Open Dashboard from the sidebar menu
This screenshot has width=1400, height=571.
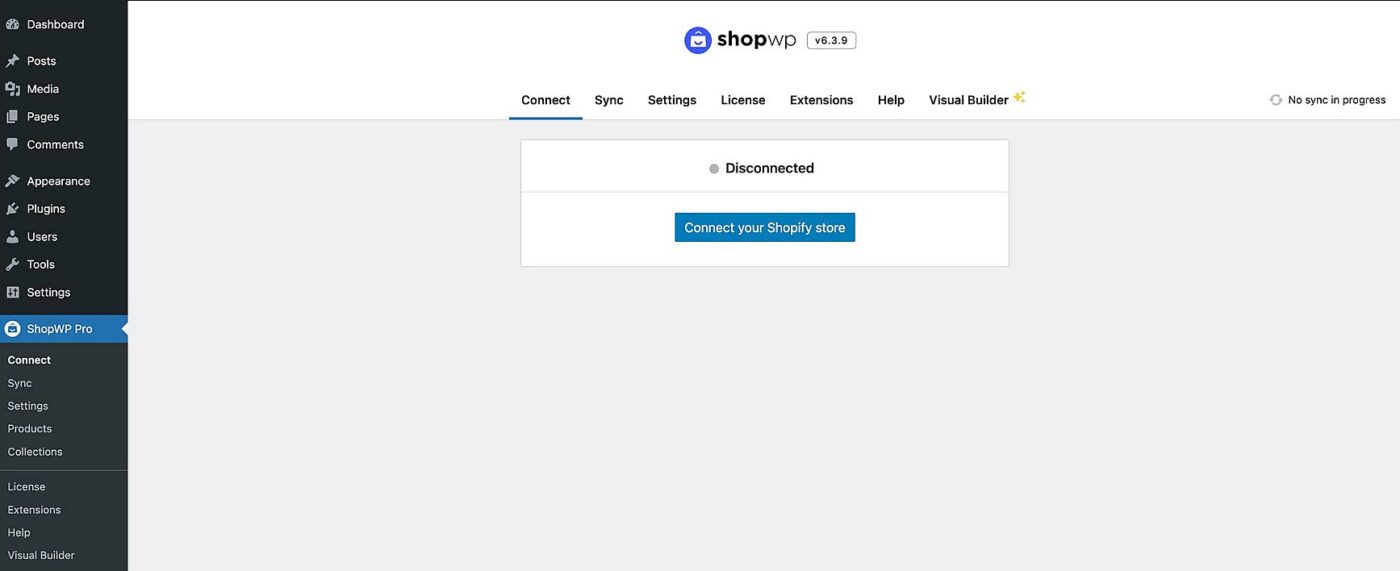pos(64,24)
